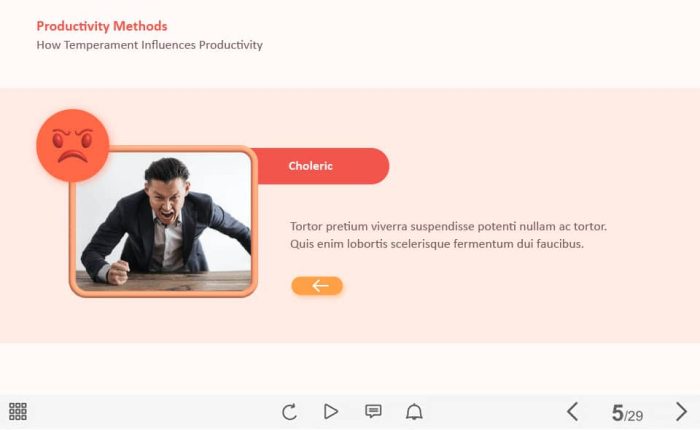Click the Quis enim lobortis text line
Screen dimensions: 700x430
437,244
